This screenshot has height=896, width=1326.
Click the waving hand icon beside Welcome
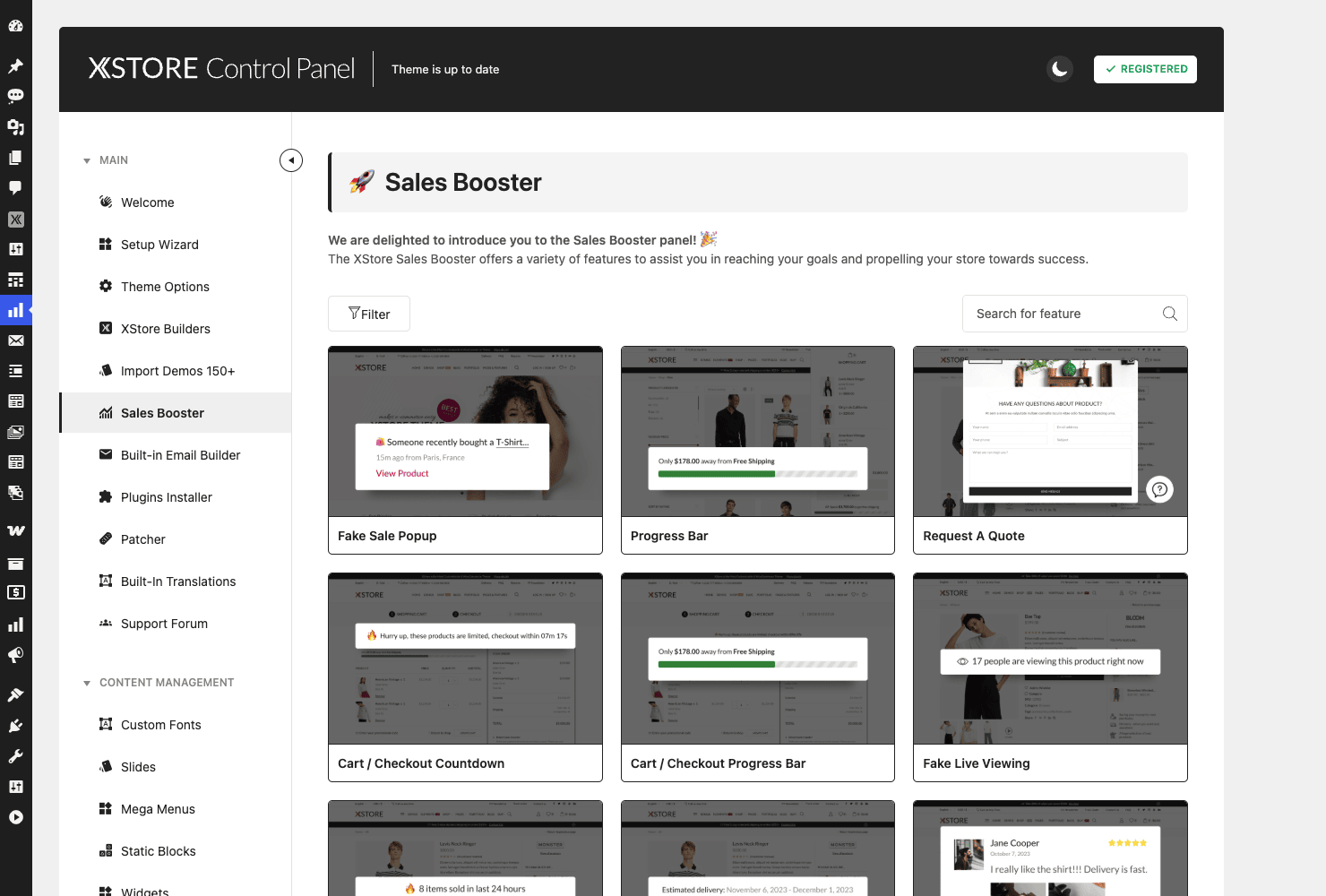point(106,202)
